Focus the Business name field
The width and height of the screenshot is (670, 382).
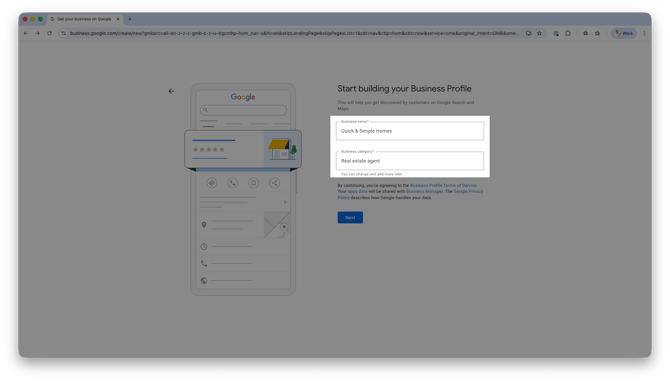point(410,131)
